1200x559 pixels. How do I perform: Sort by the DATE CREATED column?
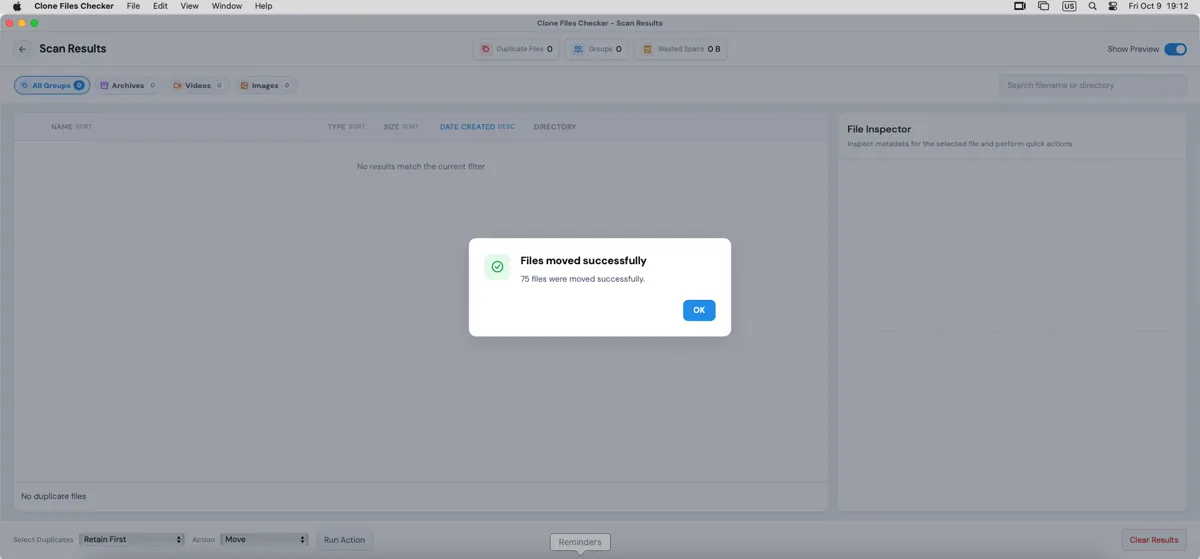(x=477, y=127)
